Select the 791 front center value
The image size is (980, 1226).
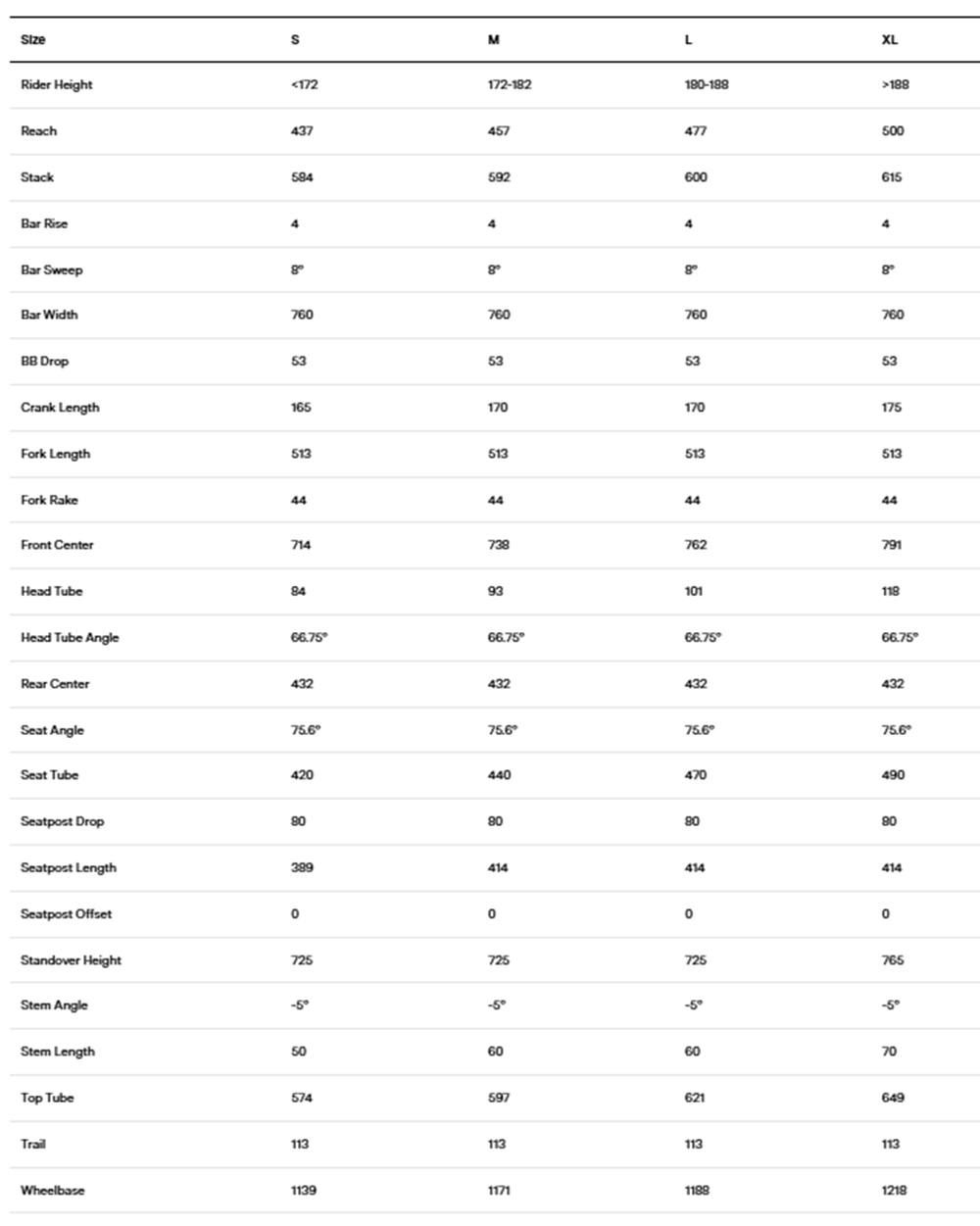892,545
